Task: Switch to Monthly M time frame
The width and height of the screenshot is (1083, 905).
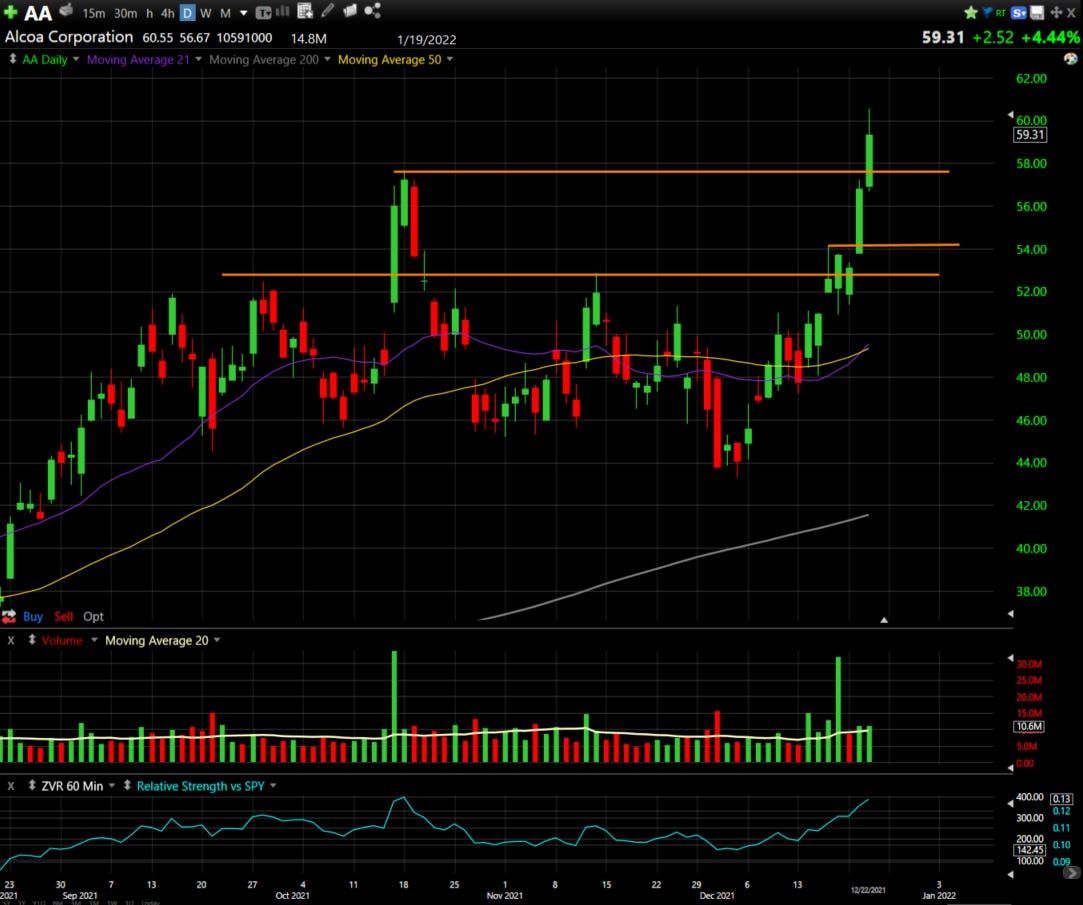Action: 225,13
